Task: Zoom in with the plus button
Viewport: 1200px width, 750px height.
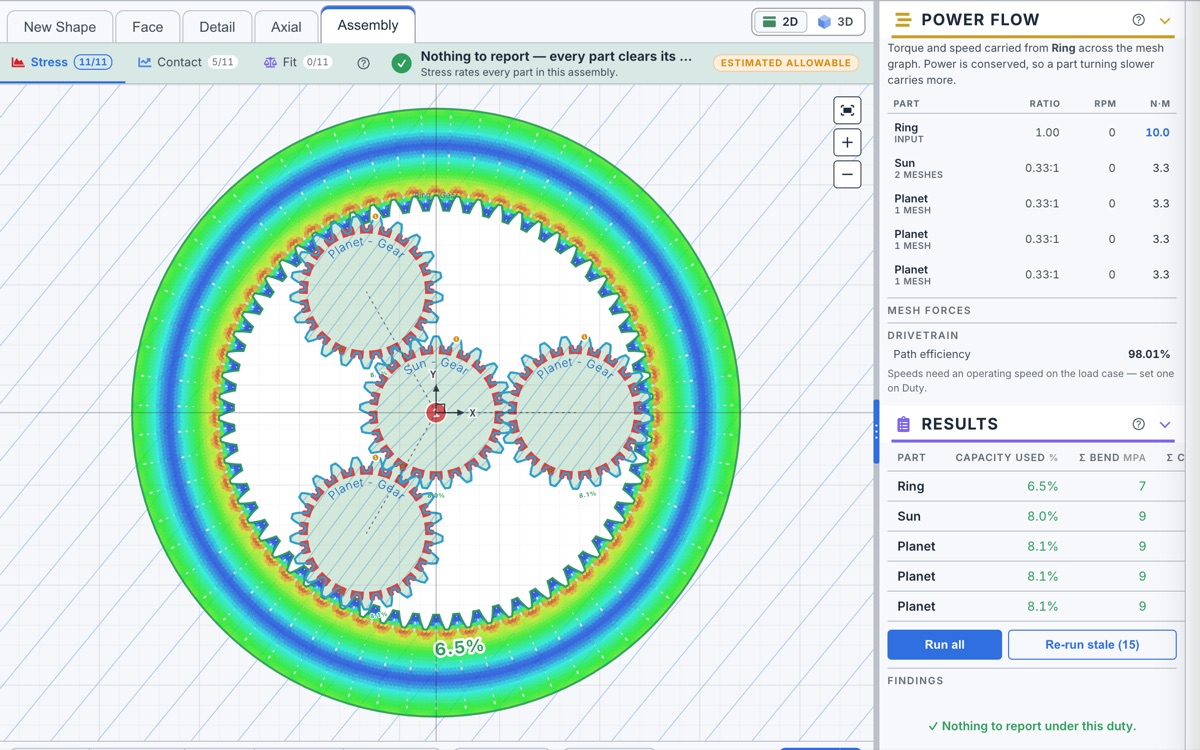Action: click(847, 142)
